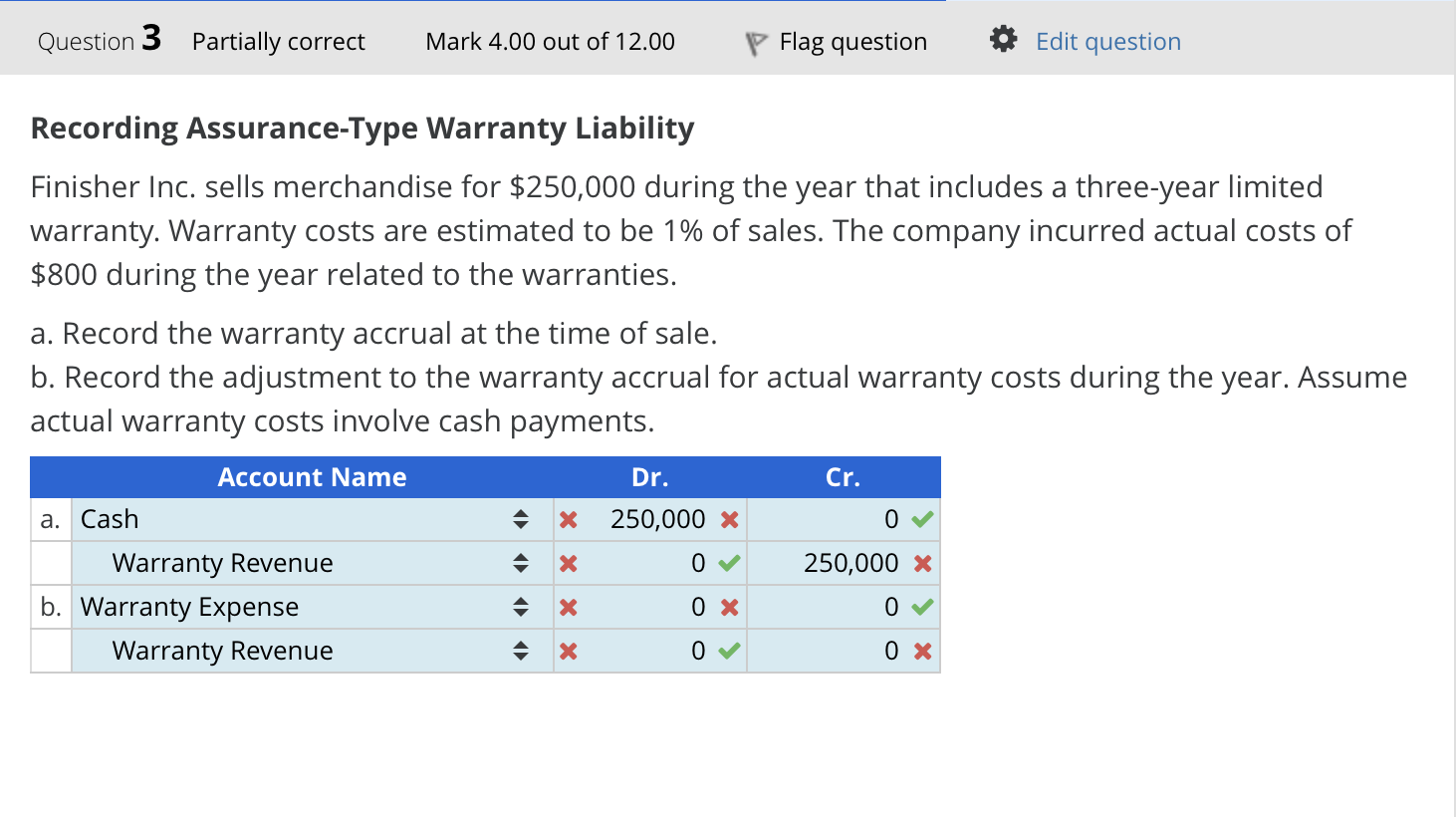1456x817 pixels.
Task: Click the Cr. column header
Action: point(843,477)
